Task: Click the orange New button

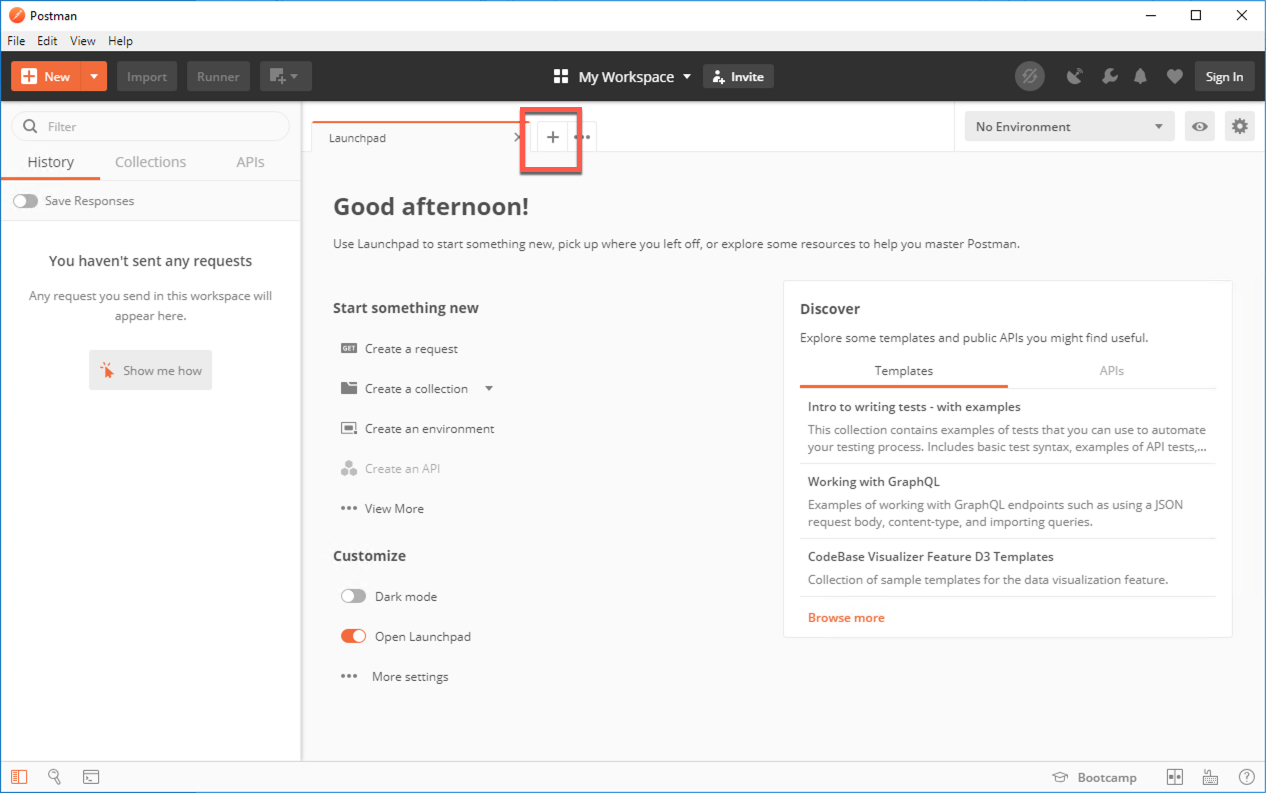Action: [x=45, y=77]
